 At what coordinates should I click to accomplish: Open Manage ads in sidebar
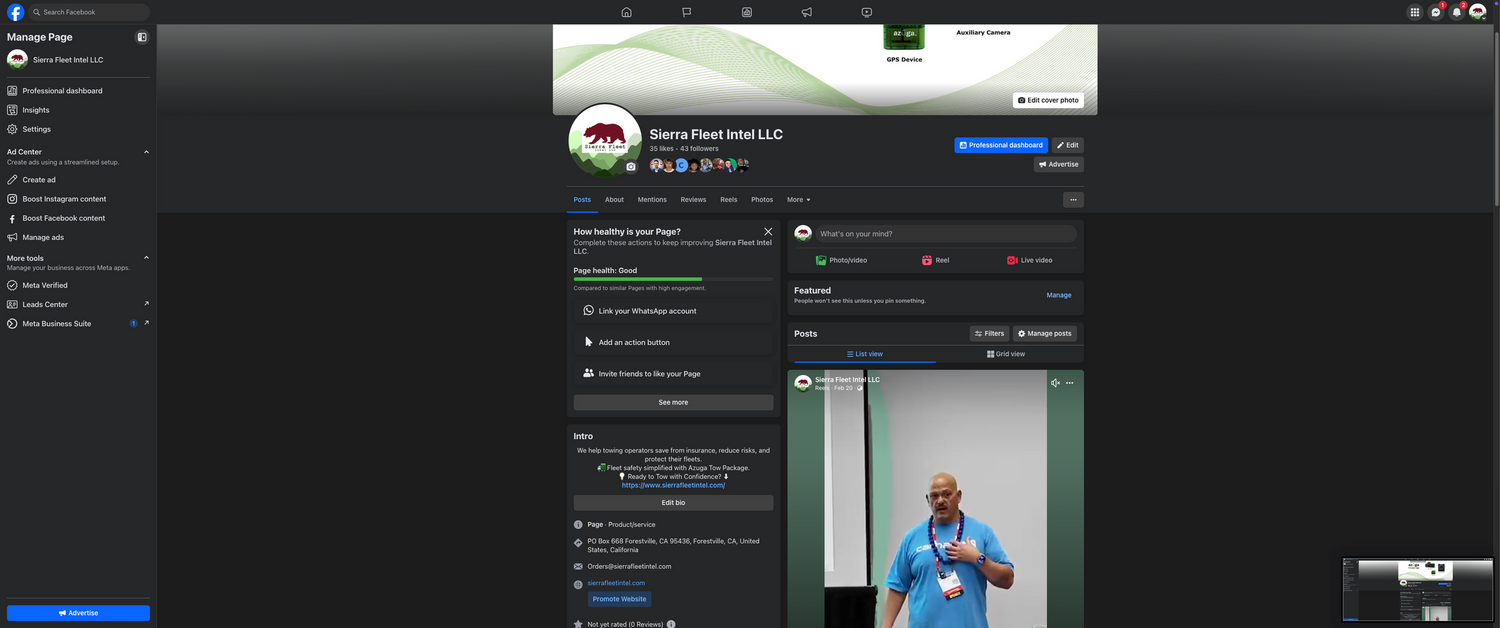pyautogui.click(x=78, y=237)
